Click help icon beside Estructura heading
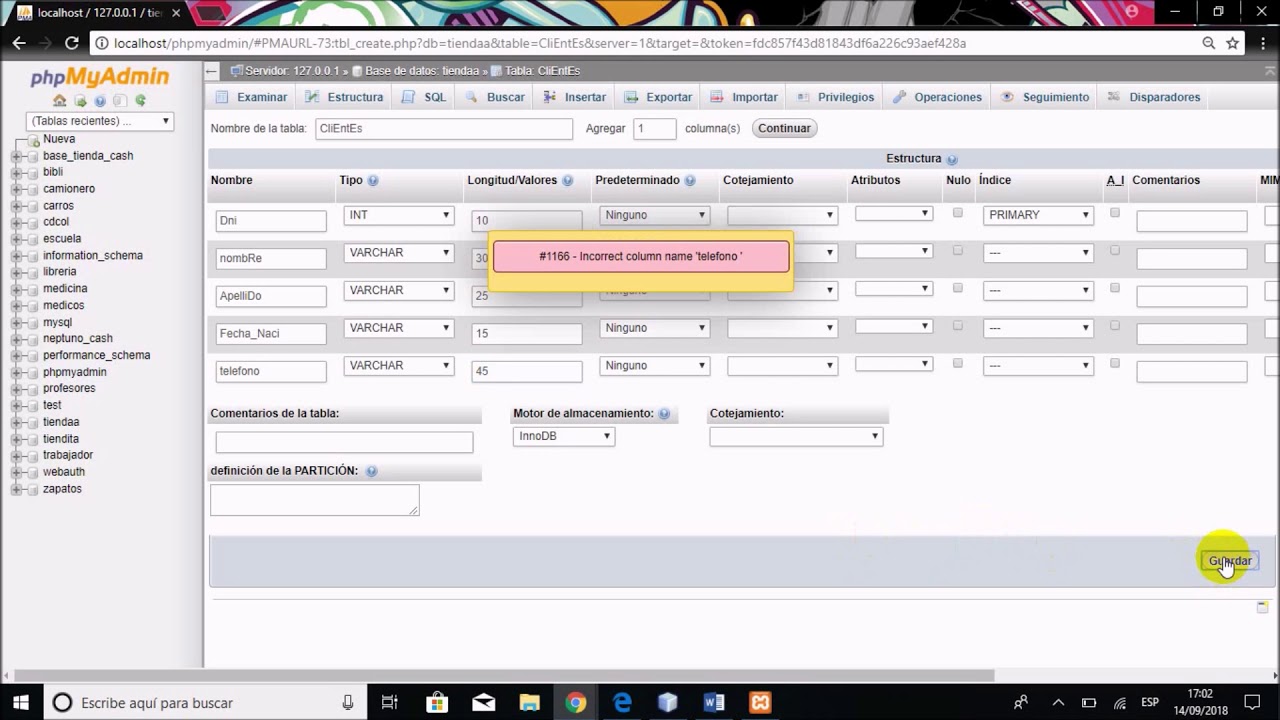 (952, 159)
